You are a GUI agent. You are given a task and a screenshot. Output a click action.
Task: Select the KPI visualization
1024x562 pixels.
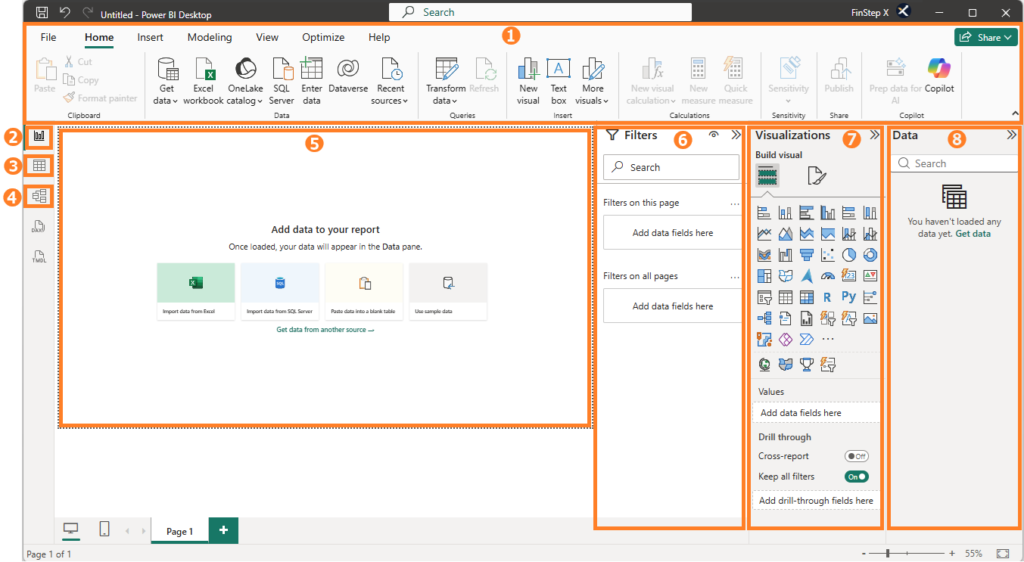tap(870, 276)
